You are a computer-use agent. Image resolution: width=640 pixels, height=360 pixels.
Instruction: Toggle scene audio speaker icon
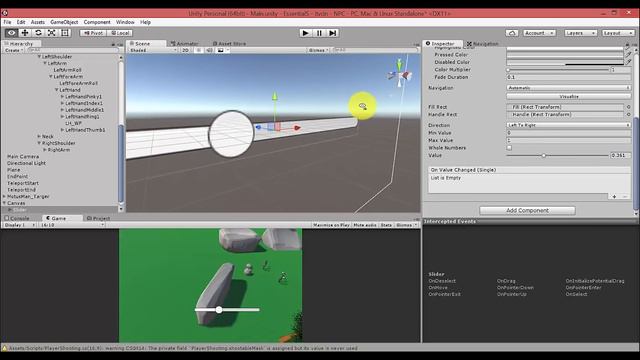[x=209, y=50]
